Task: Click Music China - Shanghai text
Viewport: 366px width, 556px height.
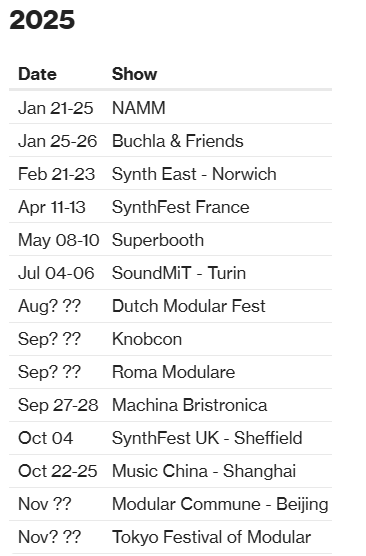Action: 204,471
